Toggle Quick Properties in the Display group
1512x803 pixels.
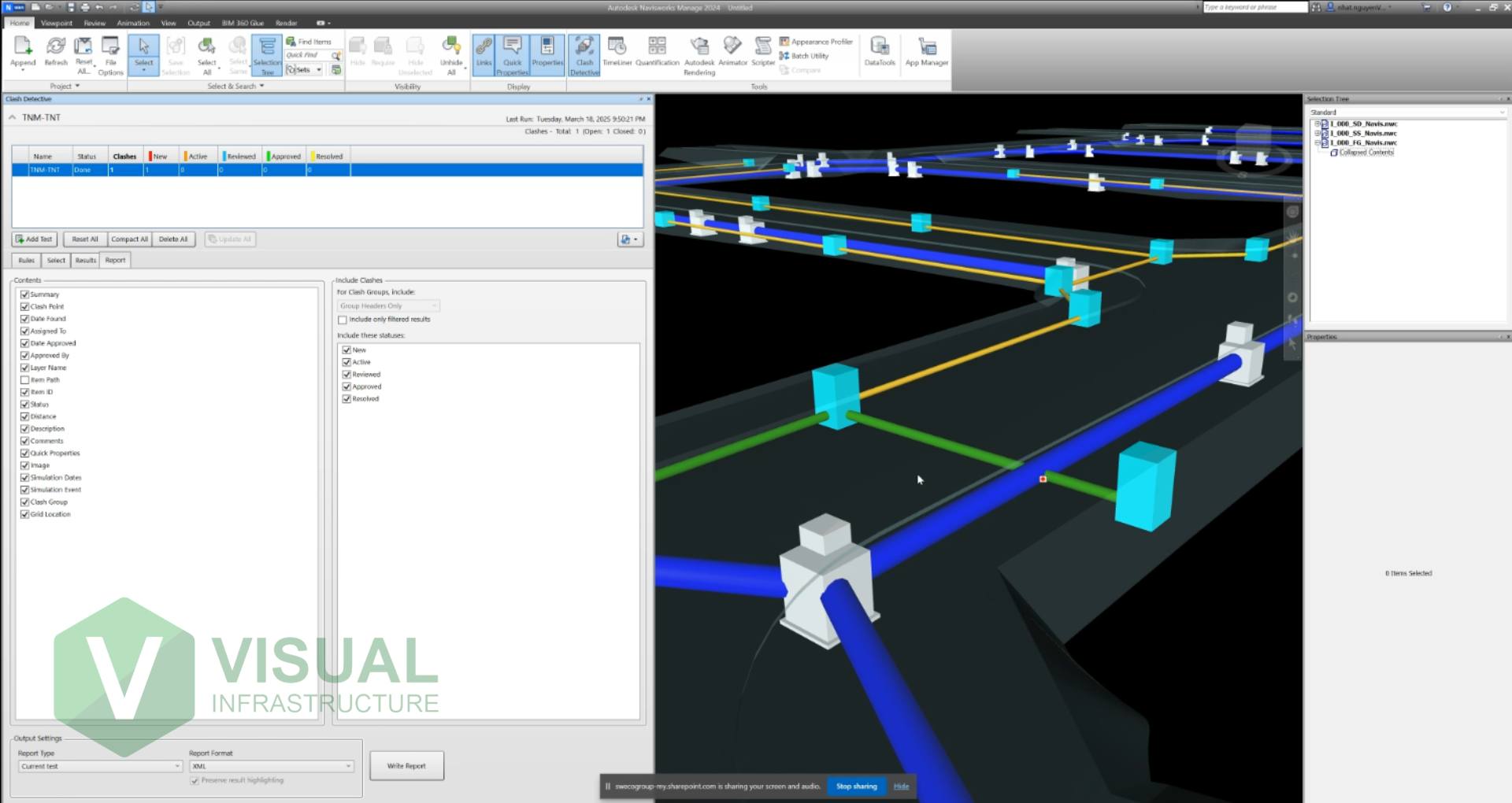(x=512, y=55)
